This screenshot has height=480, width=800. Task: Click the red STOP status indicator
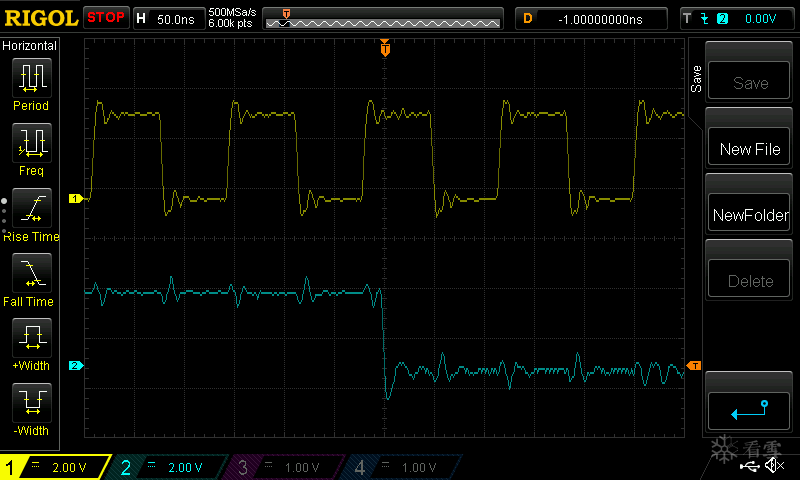pyautogui.click(x=106, y=18)
